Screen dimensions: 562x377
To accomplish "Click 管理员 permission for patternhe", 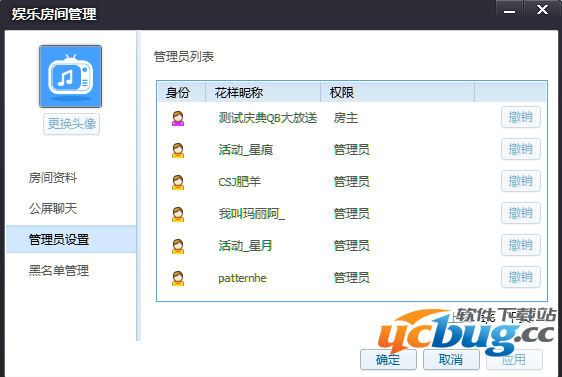I will [x=352, y=278].
